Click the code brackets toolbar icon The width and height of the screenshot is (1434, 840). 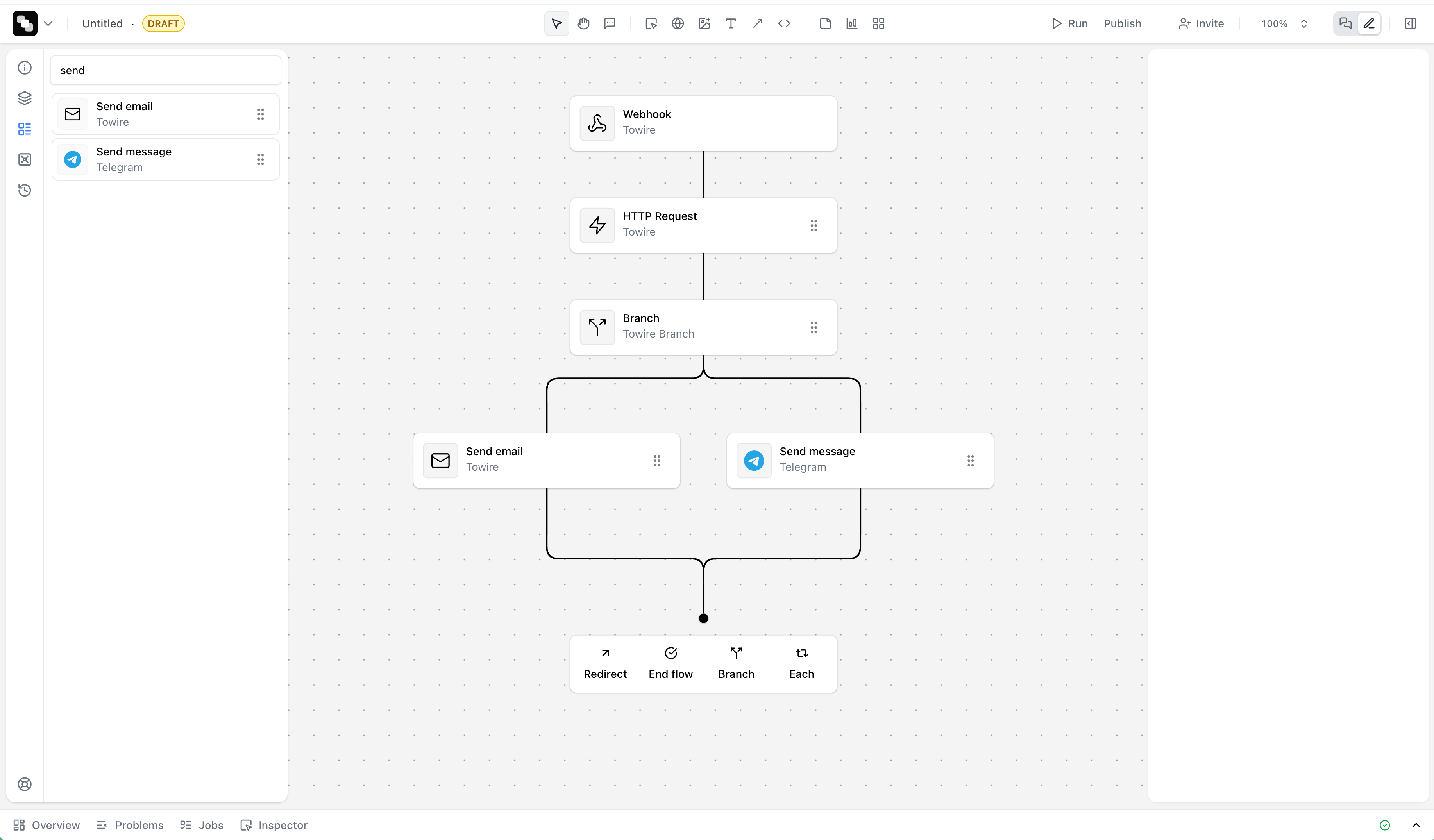click(783, 23)
